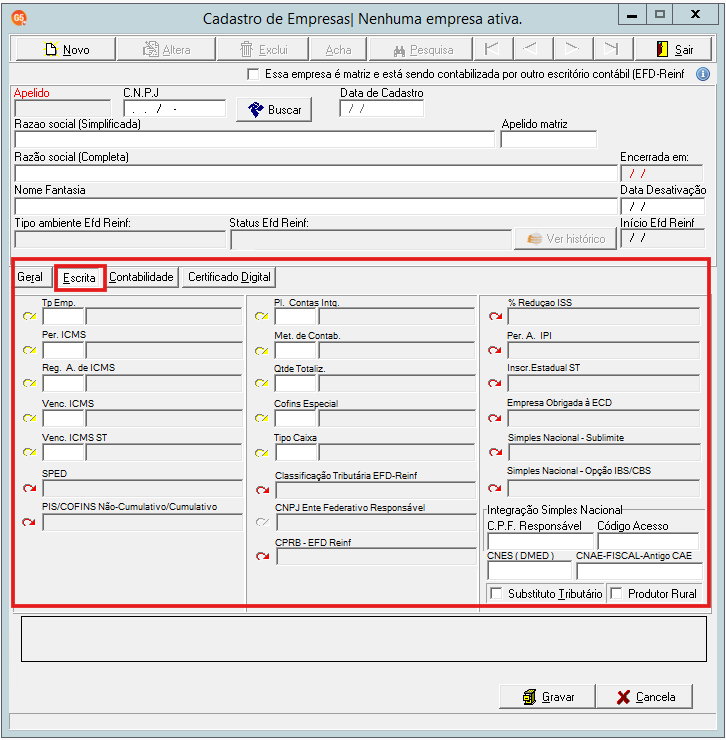The image size is (726, 740).
Task: Enable the Produtor Rural checkbox
Action: [x=616, y=593]
